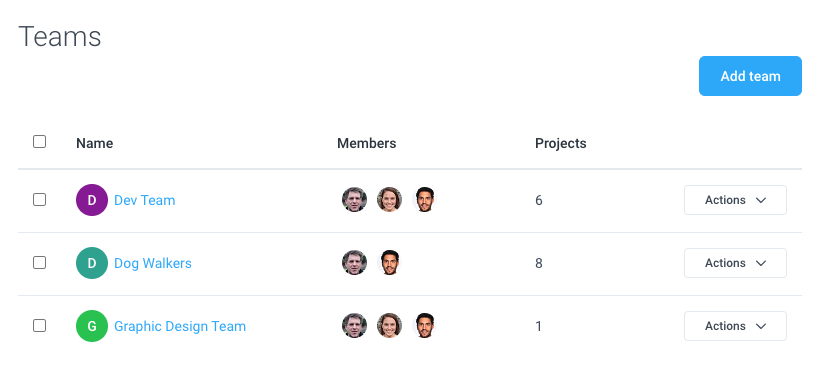This screenshot has width=819, height=375.
Task: Open the Dog Walkers team link
Action: coord(153,263)
